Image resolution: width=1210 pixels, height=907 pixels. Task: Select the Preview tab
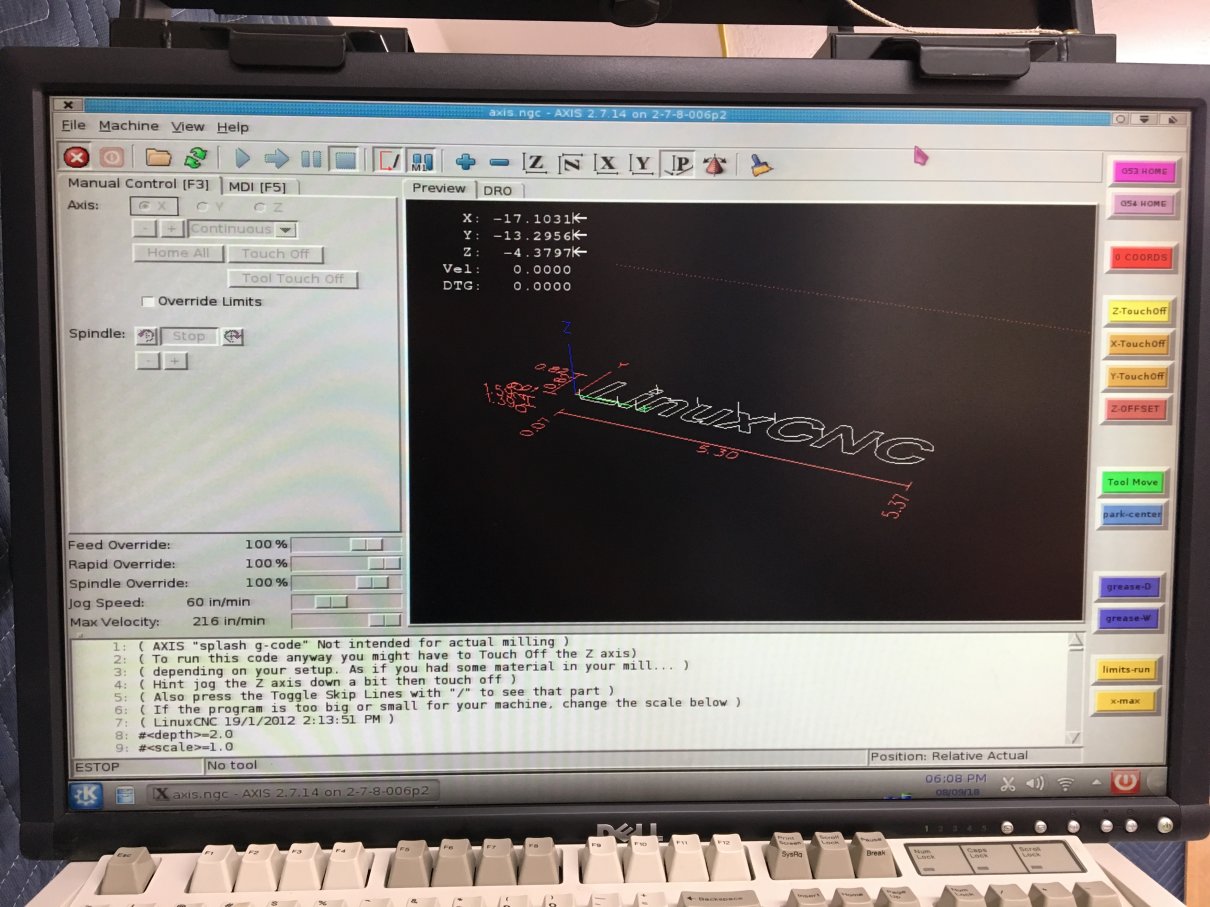tap(439, 188)
